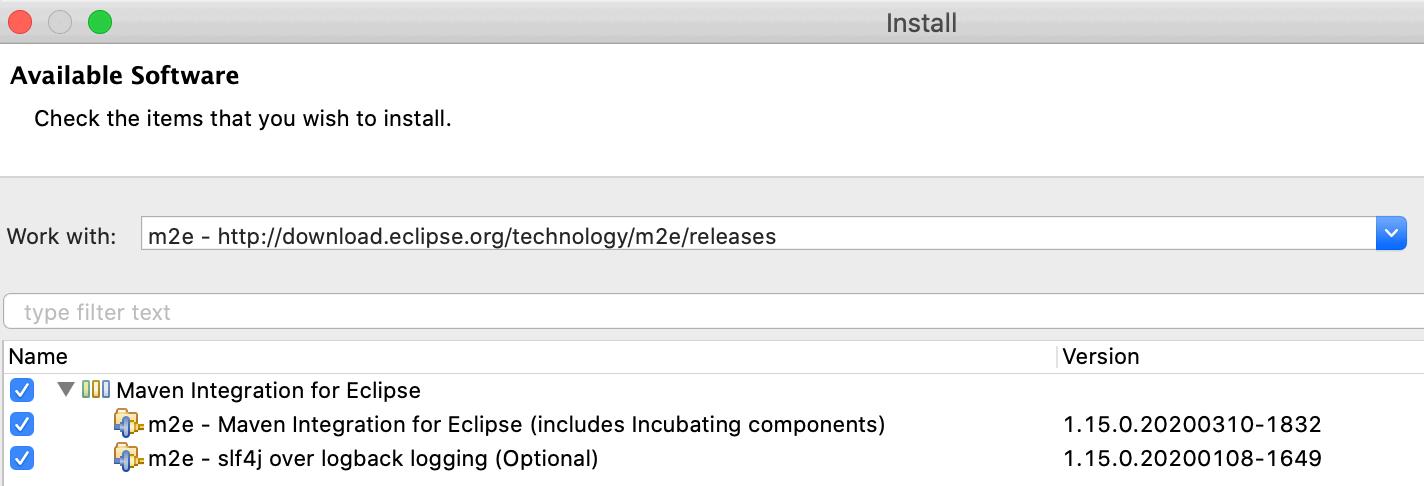Close the Install window with red button
This screenshot has height=486, width=1424.
point(21,21)
